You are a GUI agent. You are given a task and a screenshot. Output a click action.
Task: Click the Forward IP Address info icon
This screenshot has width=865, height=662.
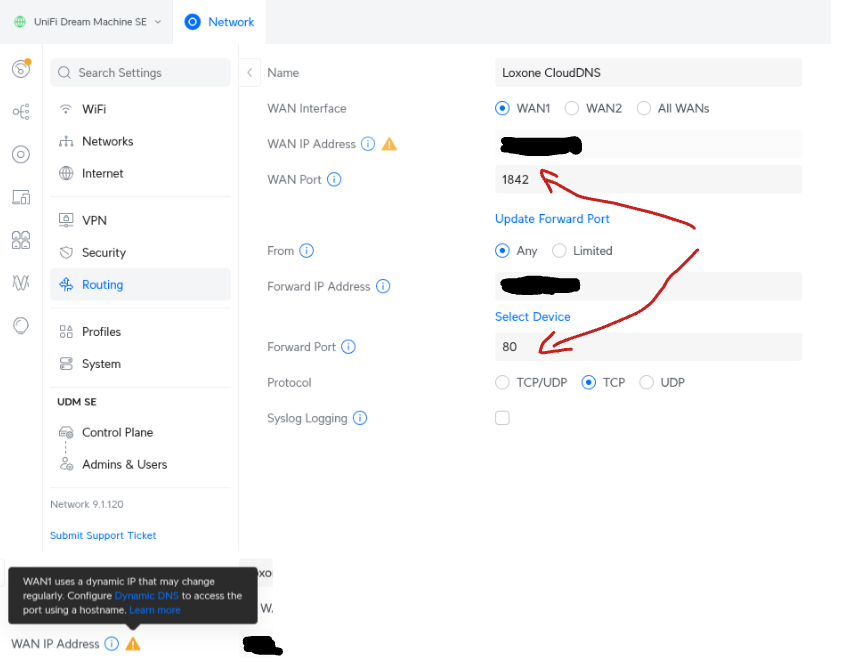[x=383, y=286]
